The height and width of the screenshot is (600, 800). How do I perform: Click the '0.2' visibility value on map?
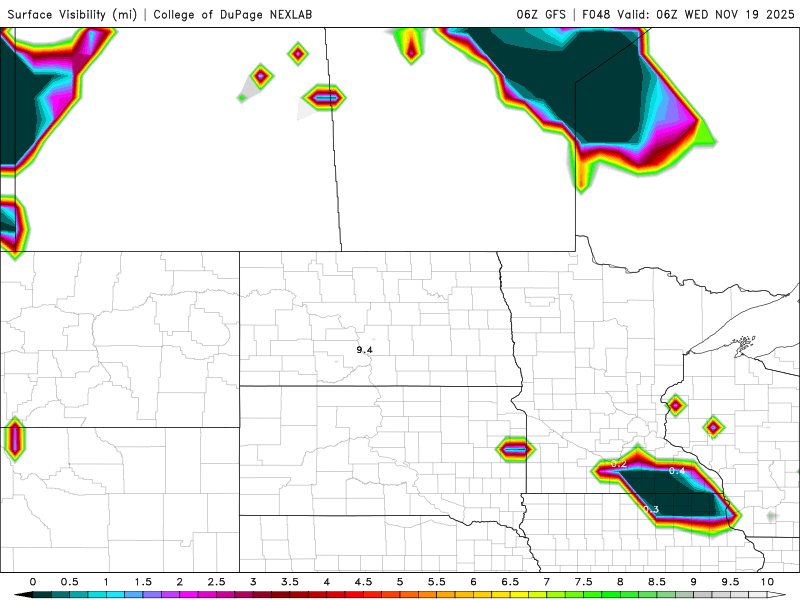[618, 463]
